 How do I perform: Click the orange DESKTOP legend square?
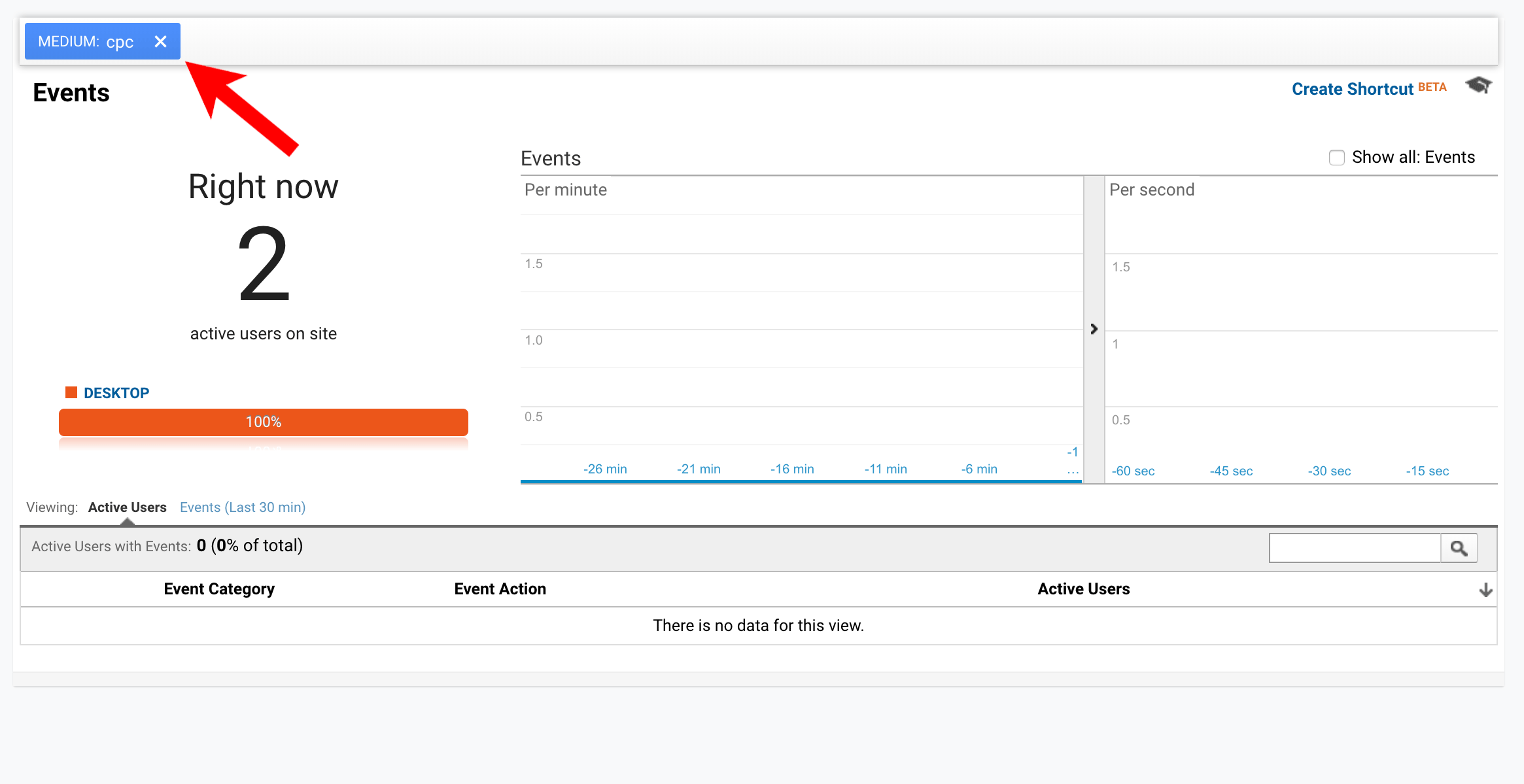coord(72,392)
